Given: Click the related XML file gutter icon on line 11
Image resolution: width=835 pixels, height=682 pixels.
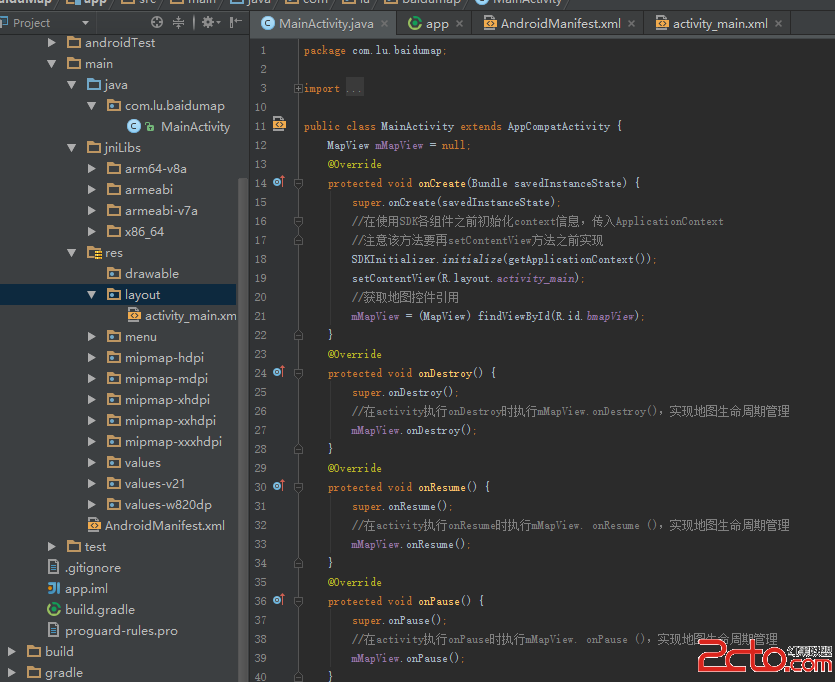Looking at the screenshot, I should coord(279,126).
